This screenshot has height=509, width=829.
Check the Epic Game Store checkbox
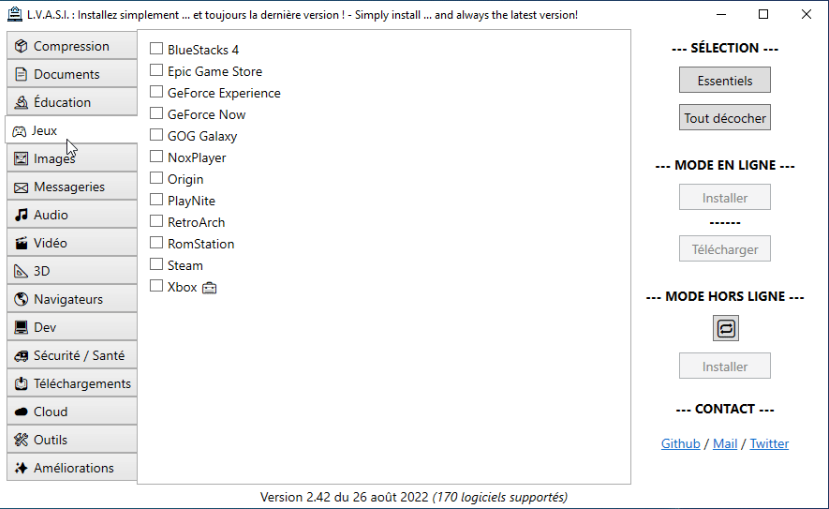click(156, 70)
